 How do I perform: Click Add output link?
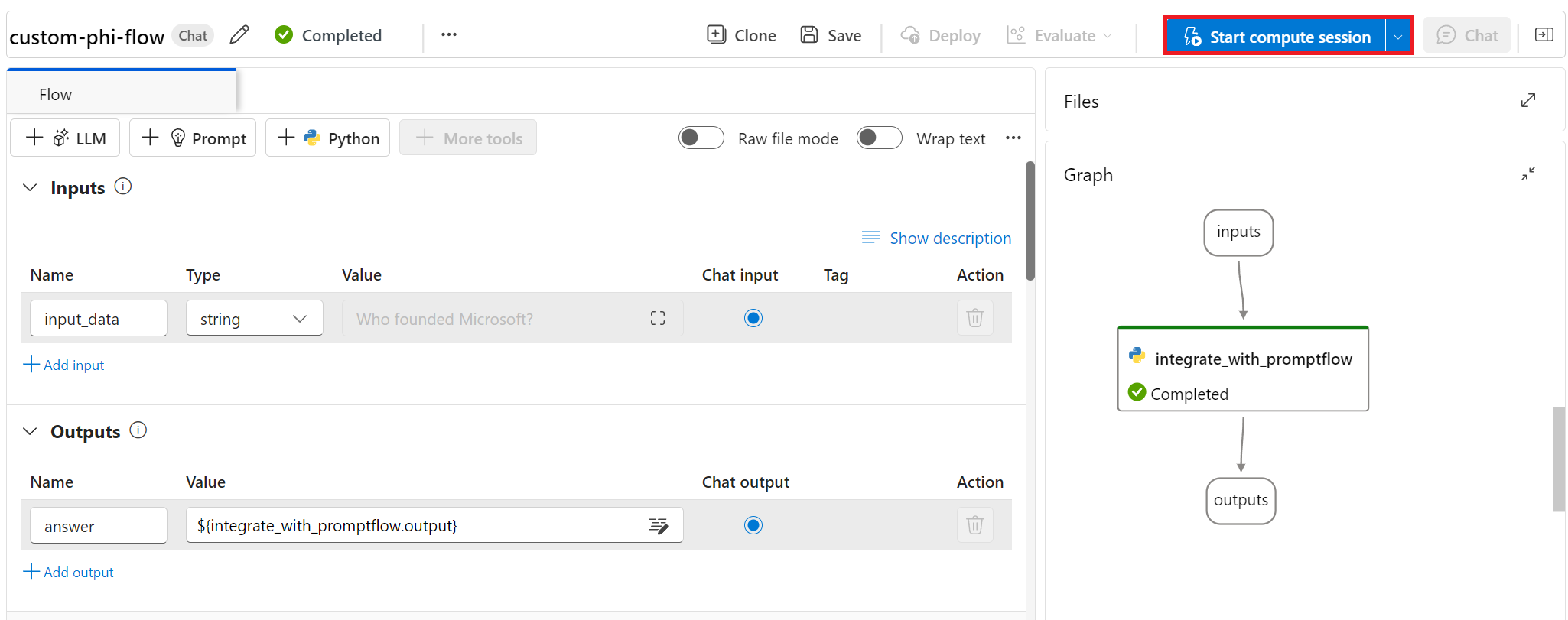coord(69,572)
